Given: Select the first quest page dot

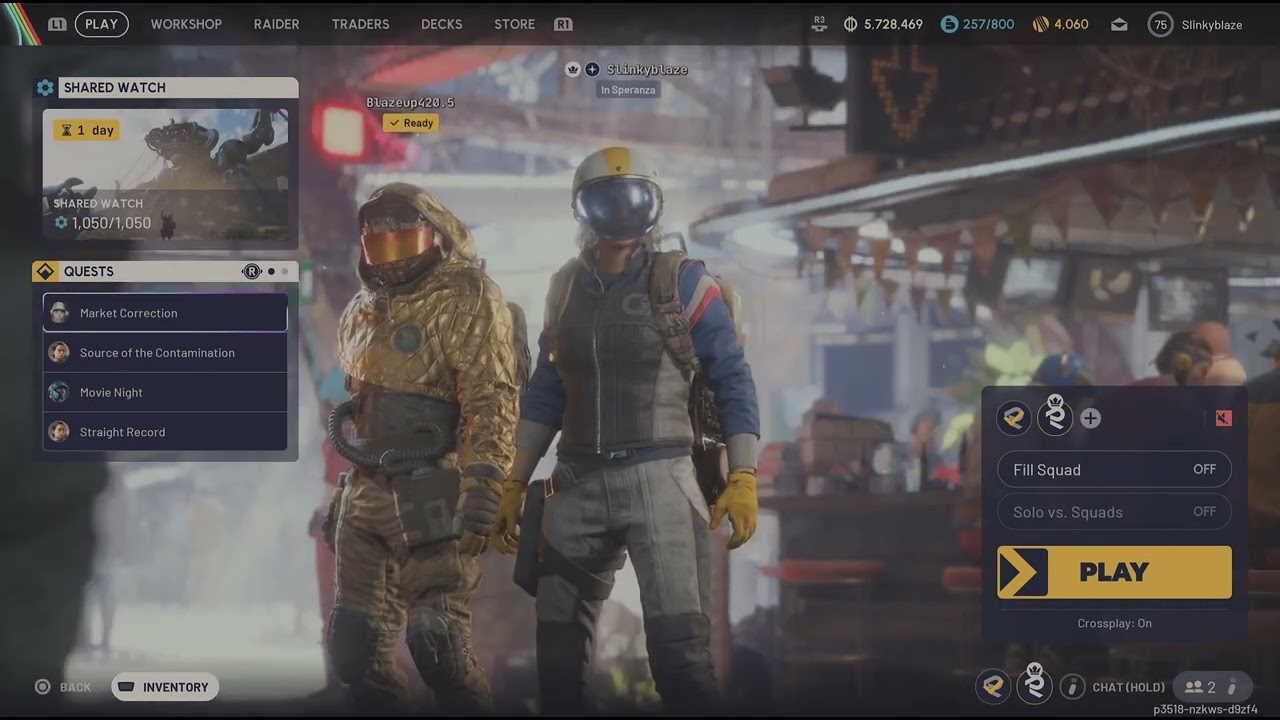Looking at the screenshot, I should [271, 271].
